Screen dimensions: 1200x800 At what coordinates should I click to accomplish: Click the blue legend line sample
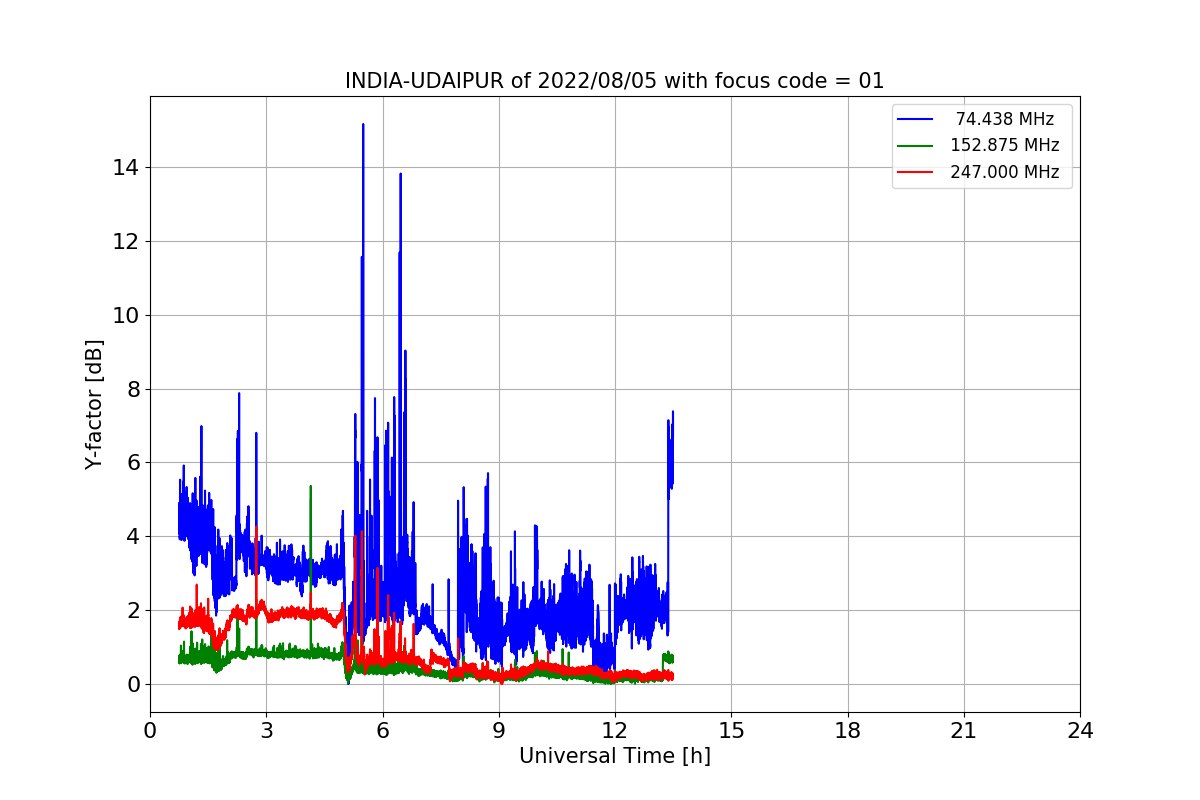[x=915, y=119]
